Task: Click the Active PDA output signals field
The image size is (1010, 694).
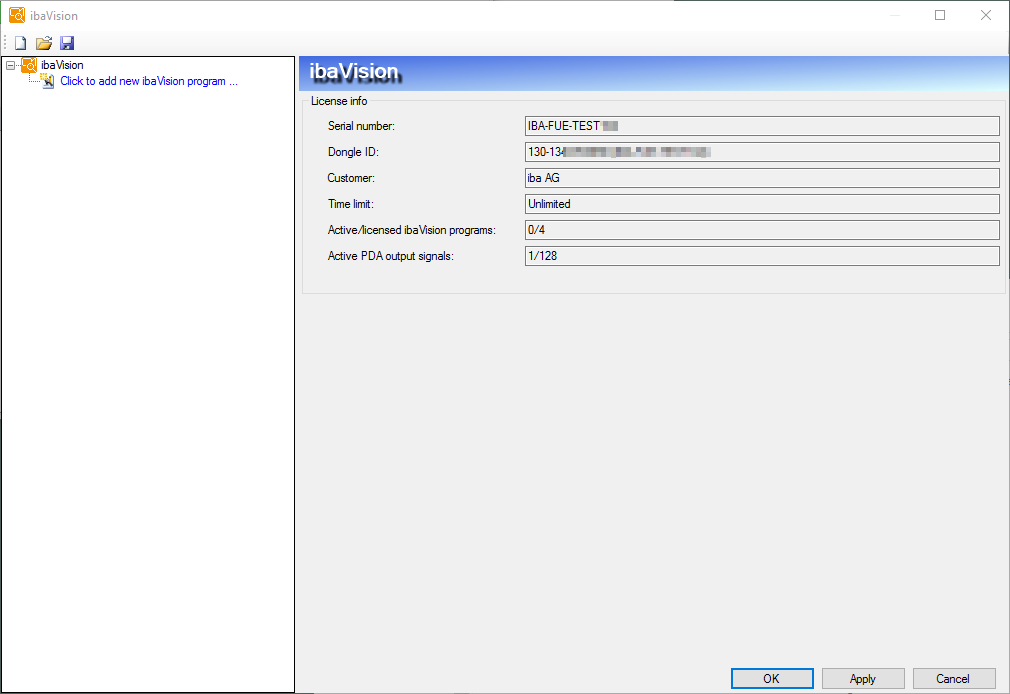Action: coord(762,256)
